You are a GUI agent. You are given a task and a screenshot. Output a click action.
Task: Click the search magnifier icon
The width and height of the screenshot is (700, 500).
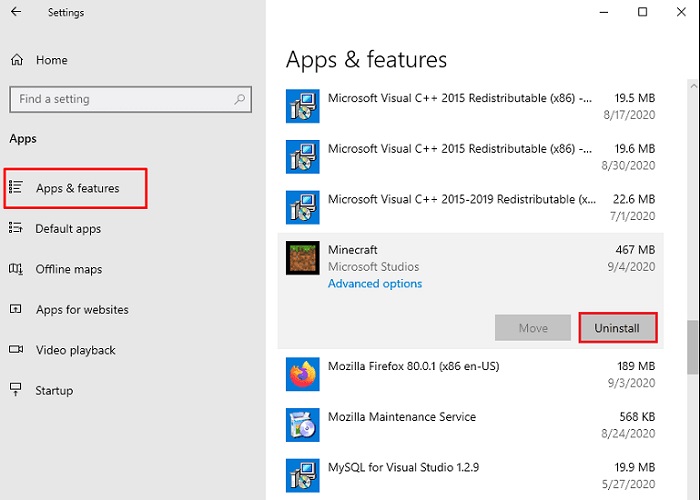tap(240, 99)
